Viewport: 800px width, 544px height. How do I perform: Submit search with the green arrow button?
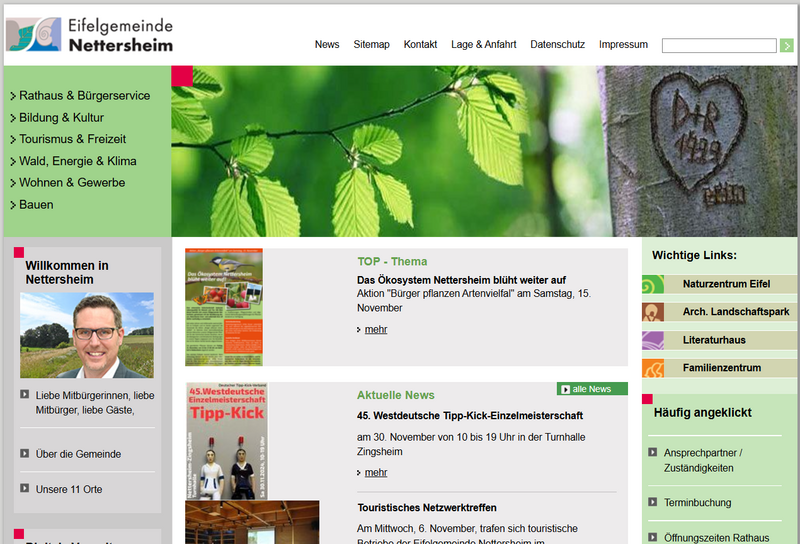tap(786, 45)
